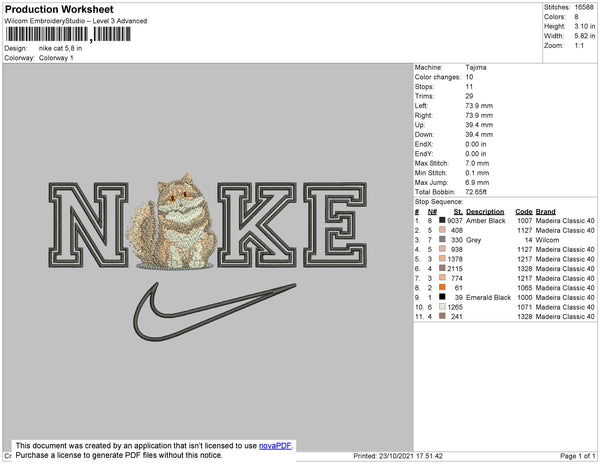This screenshot has height=464, width=600.
Task: Click the cream color swatch, row 10
Action: tap(442, 306)
